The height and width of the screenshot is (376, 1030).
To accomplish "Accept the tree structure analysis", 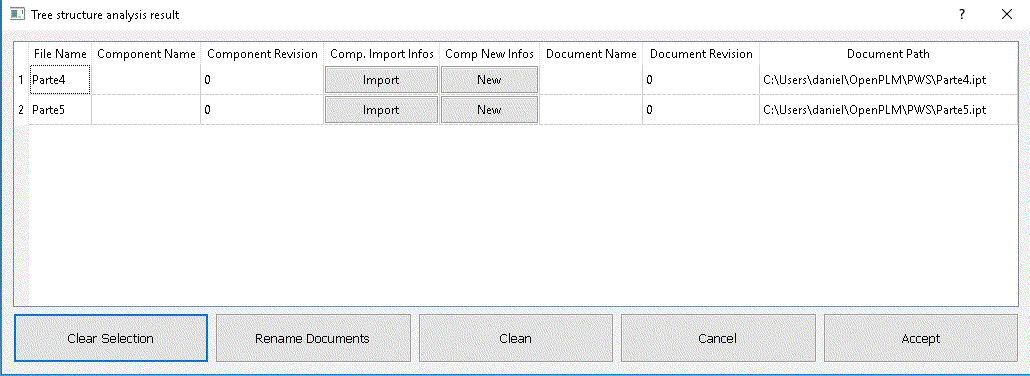I will point(921,338).
